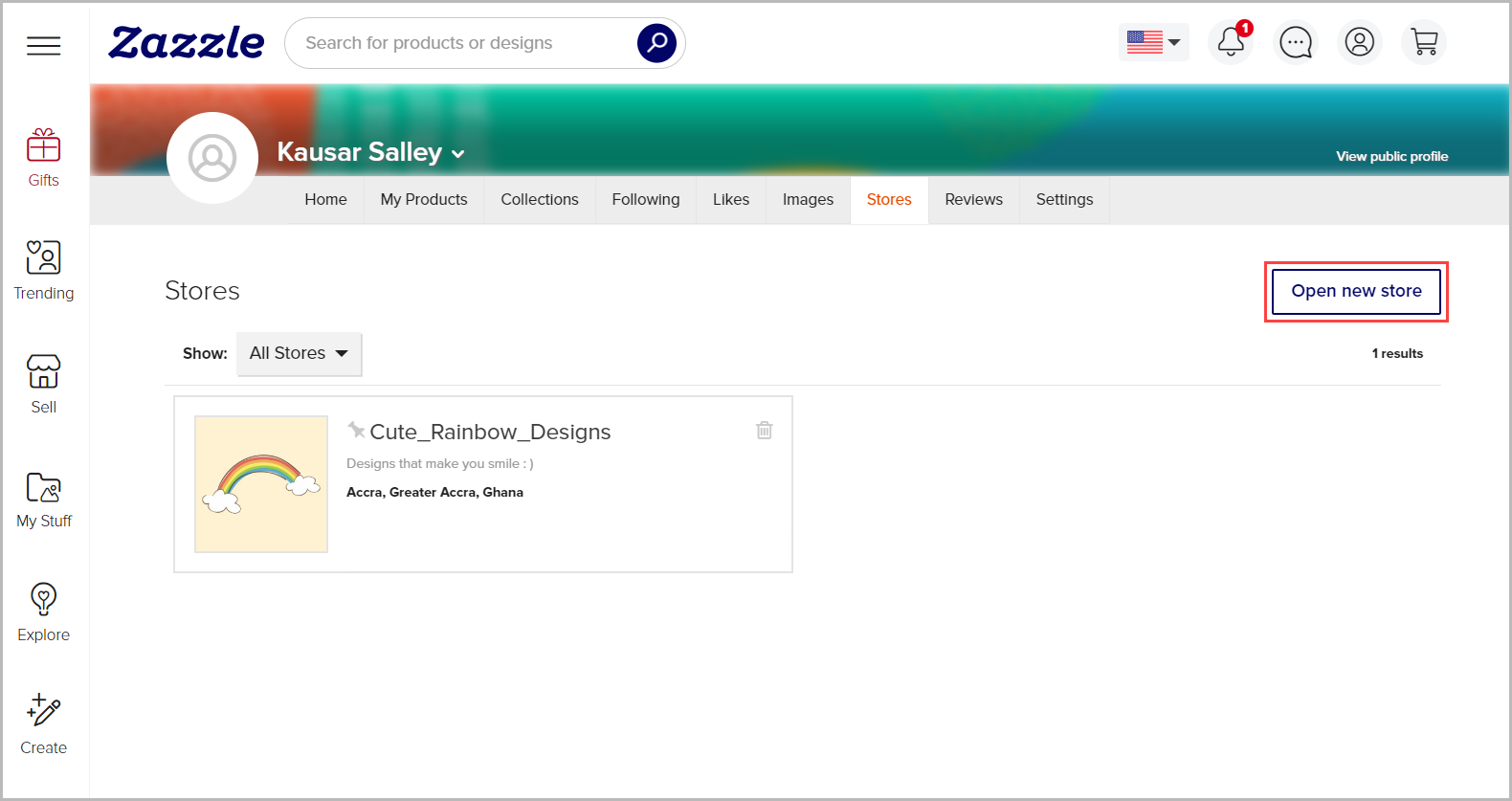Click the search magnifier button
Screen dimensions: 1512x801
click(656, 42)
